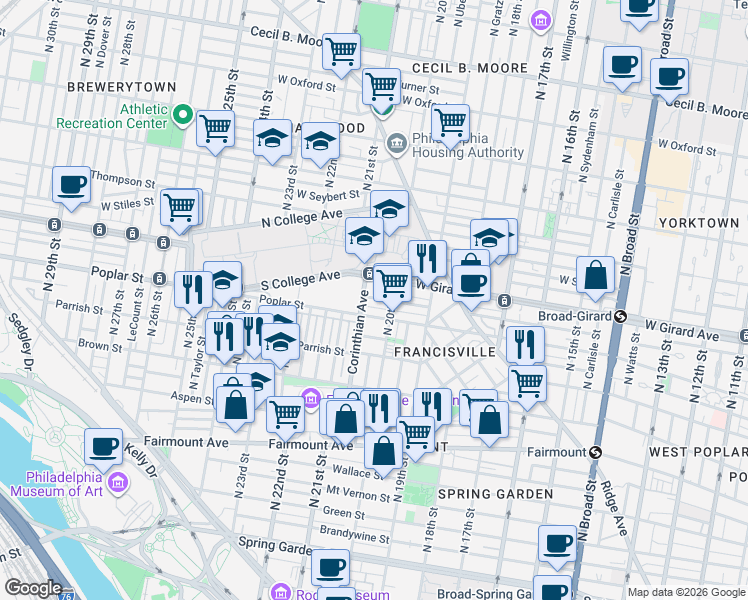This screenshot has width=748, height=600.
Task: Click the YORKTOWN neighborhood label
Action: click(699, 223)
